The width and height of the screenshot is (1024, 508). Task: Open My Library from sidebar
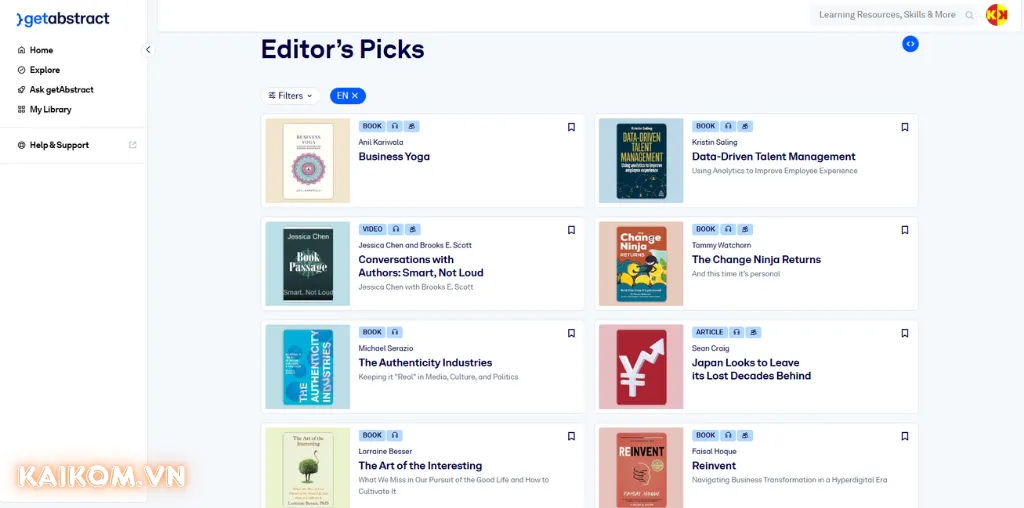tap(50, 109)
